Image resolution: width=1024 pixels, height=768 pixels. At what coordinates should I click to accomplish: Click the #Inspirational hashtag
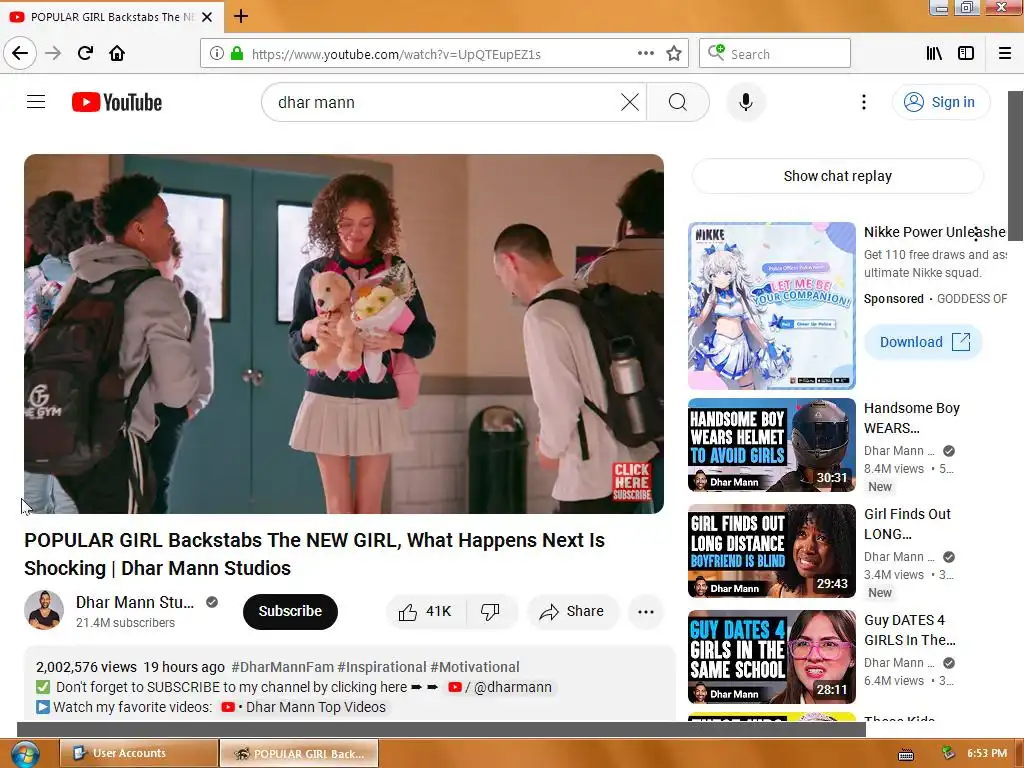tap(382, 667)
